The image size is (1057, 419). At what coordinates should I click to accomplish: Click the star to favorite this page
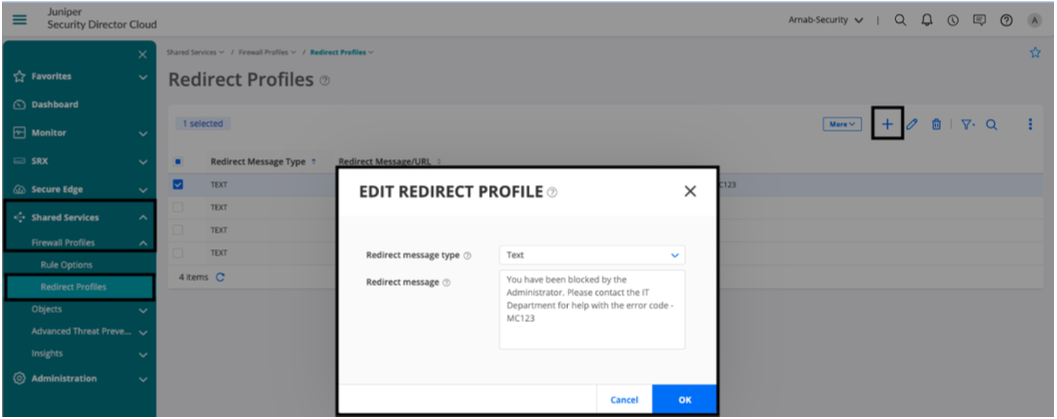[1035, 54]
